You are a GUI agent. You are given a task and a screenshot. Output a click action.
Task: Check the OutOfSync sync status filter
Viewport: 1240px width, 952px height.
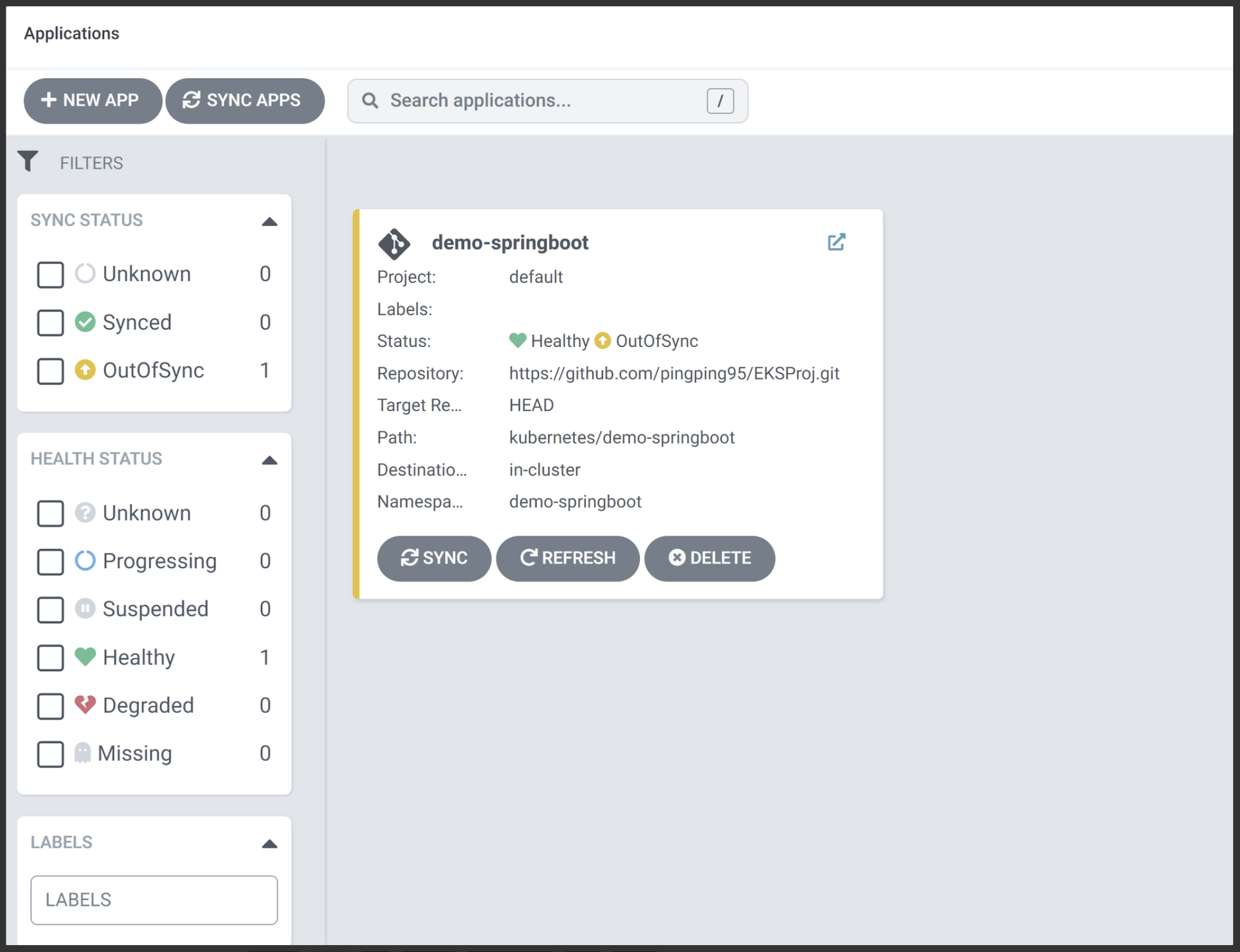coord(51,371)
